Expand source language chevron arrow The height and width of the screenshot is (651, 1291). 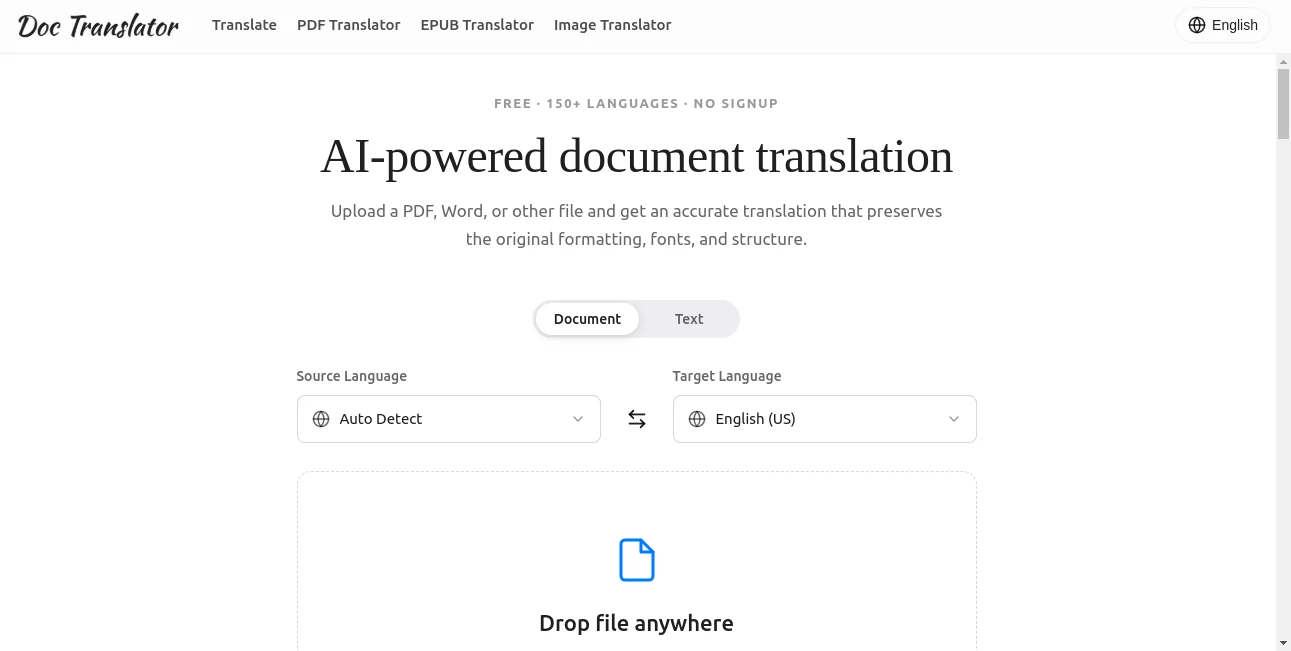pos(577,419)
